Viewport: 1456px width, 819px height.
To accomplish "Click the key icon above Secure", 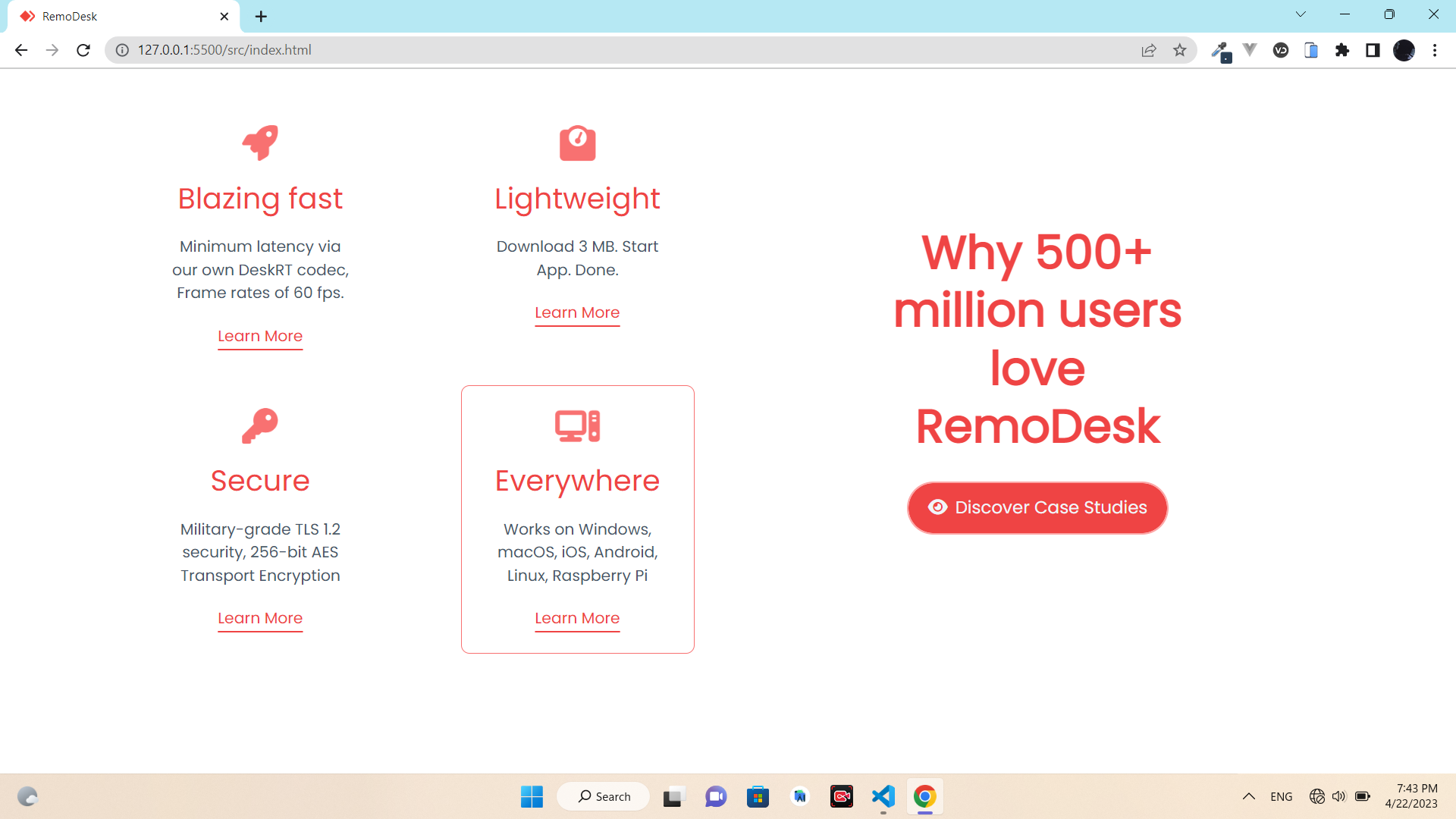I will click(260, 425).
